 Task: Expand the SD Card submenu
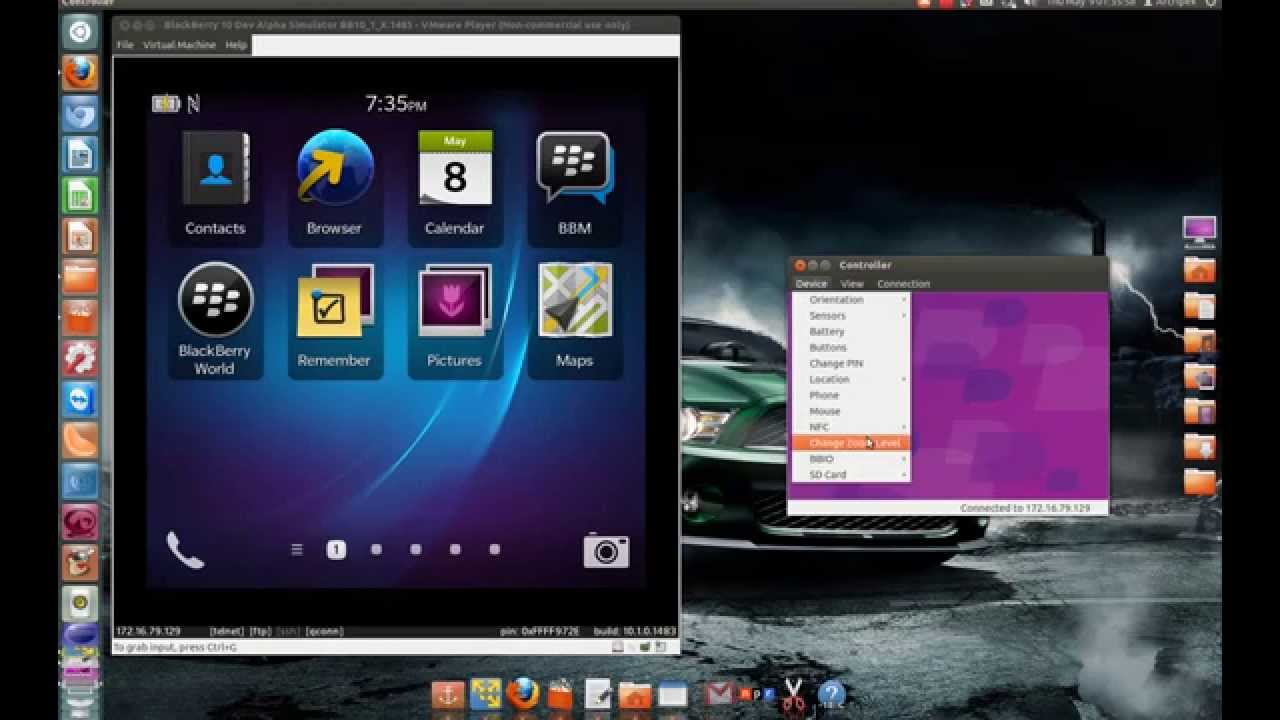(x=851, y=475)
